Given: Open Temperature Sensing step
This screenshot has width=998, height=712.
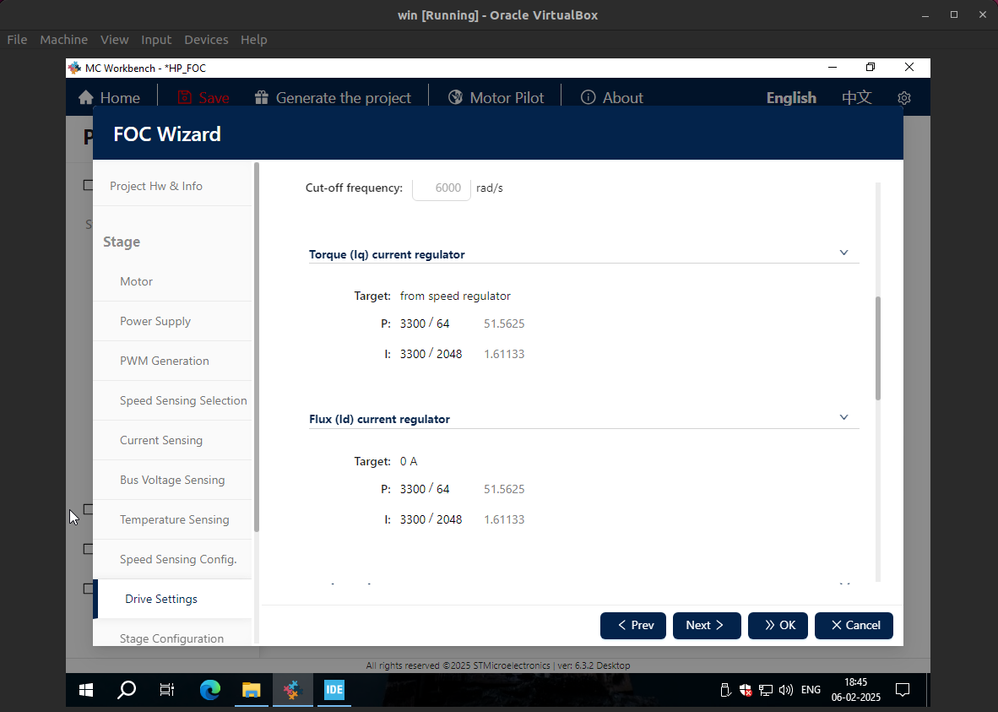Looking at the screenshot, I should click(x=172, y=519).
